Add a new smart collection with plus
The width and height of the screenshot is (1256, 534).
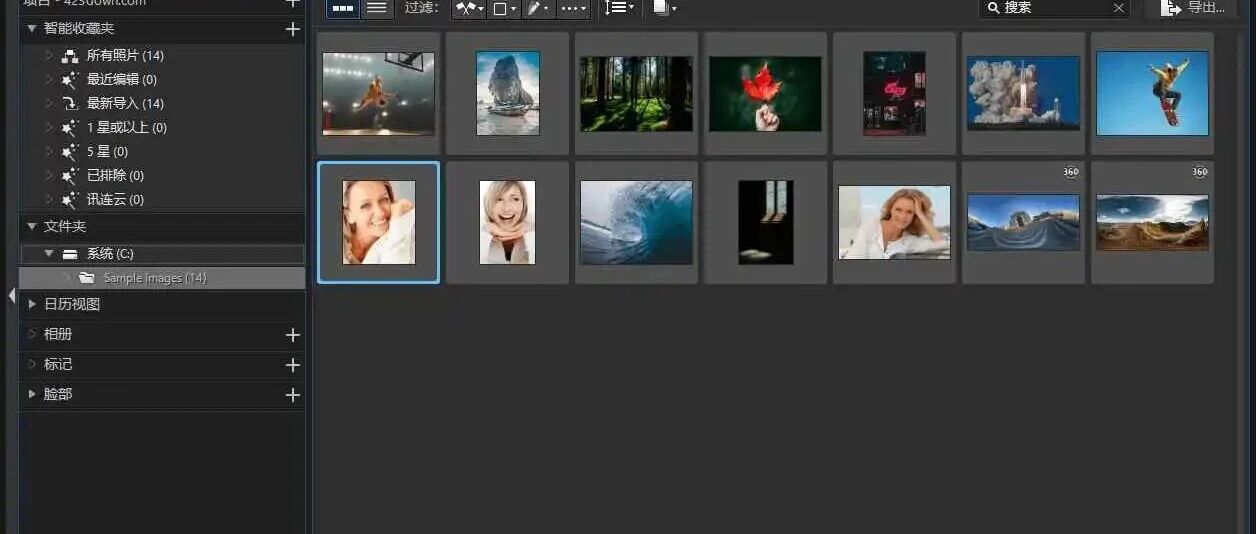(x=292, y=29)
